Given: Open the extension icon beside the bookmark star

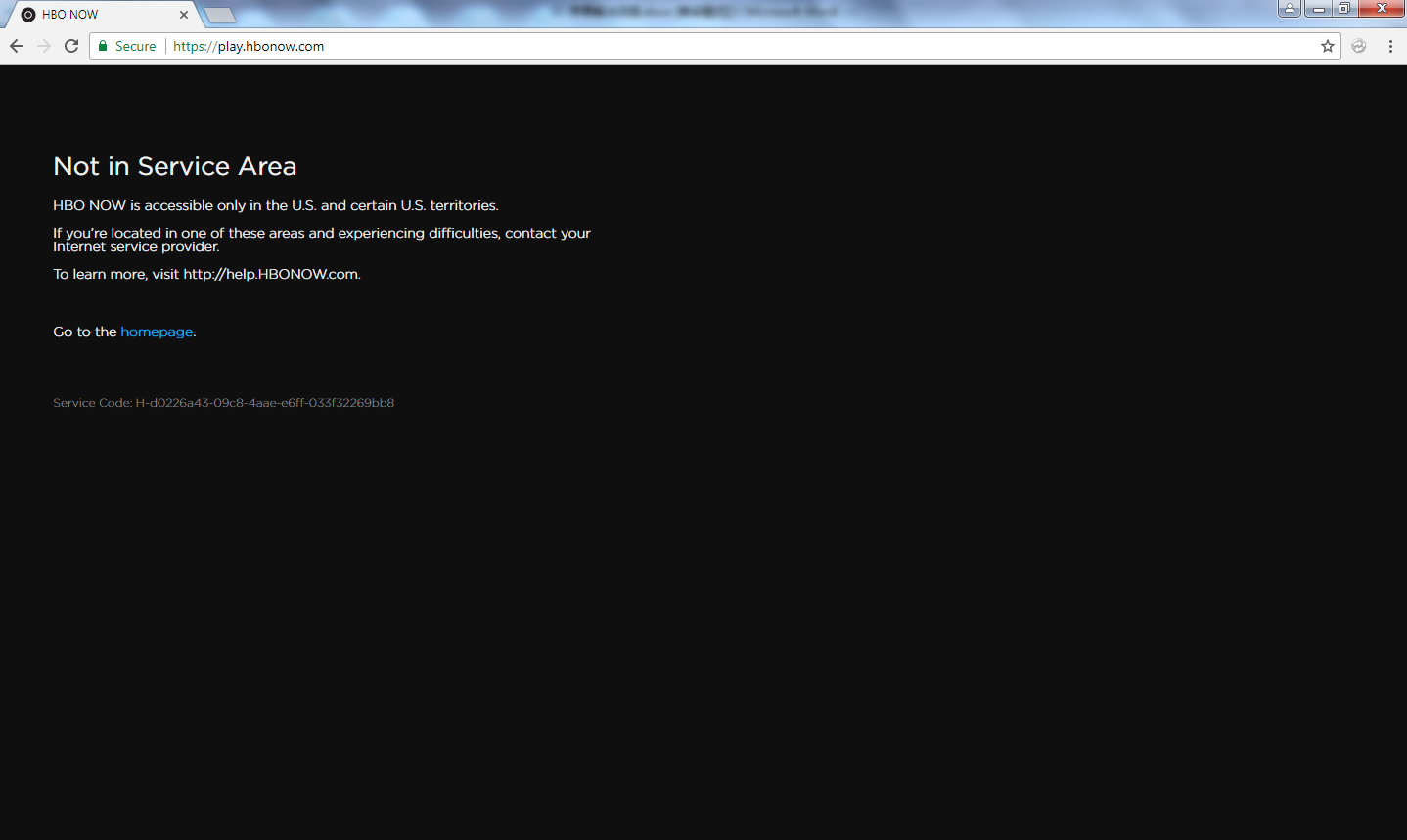Looking at the screenshot, I should pyautogui.click(x=1359, y=46).
